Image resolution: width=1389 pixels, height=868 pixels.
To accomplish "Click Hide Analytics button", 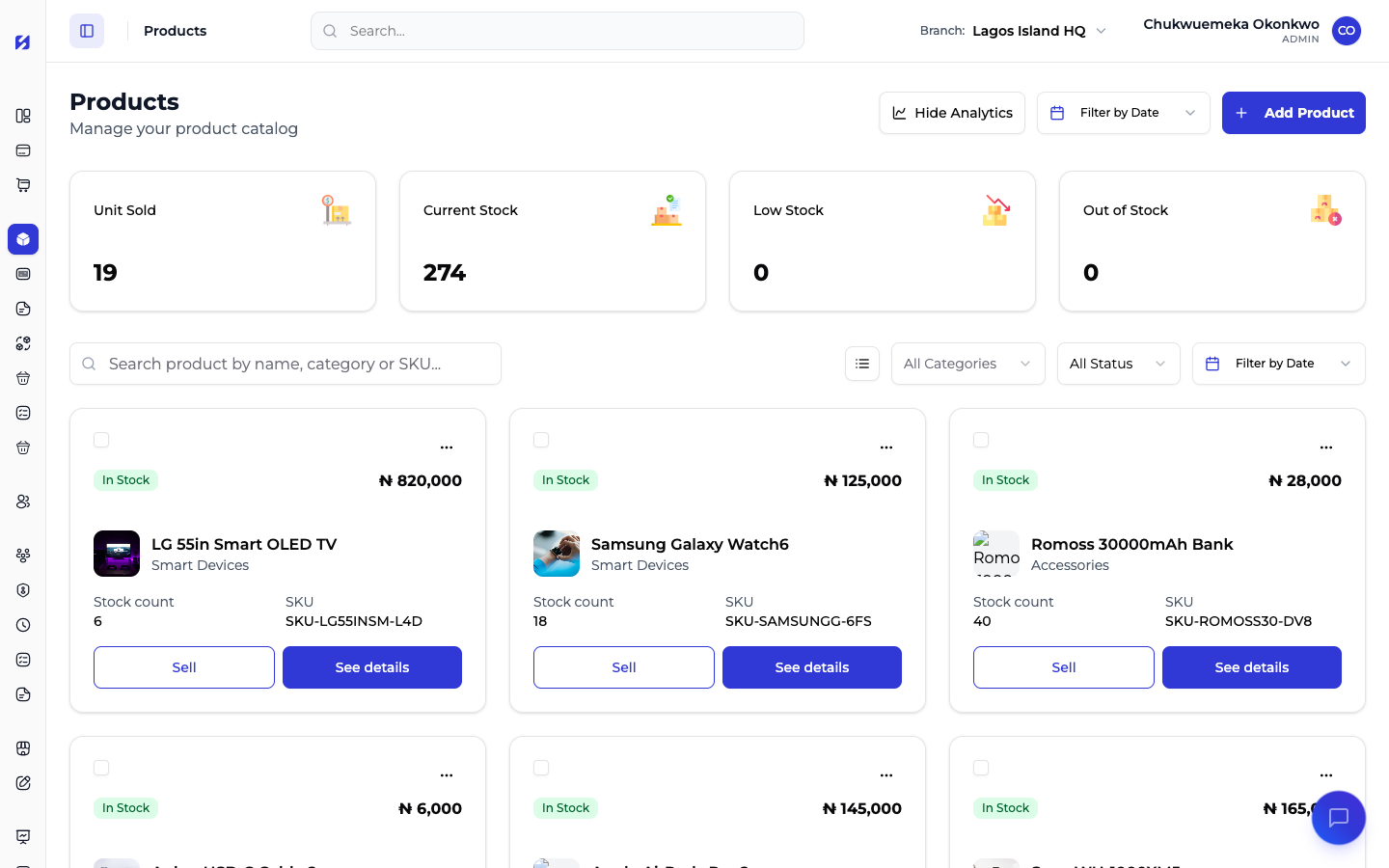I will (952, 113).
